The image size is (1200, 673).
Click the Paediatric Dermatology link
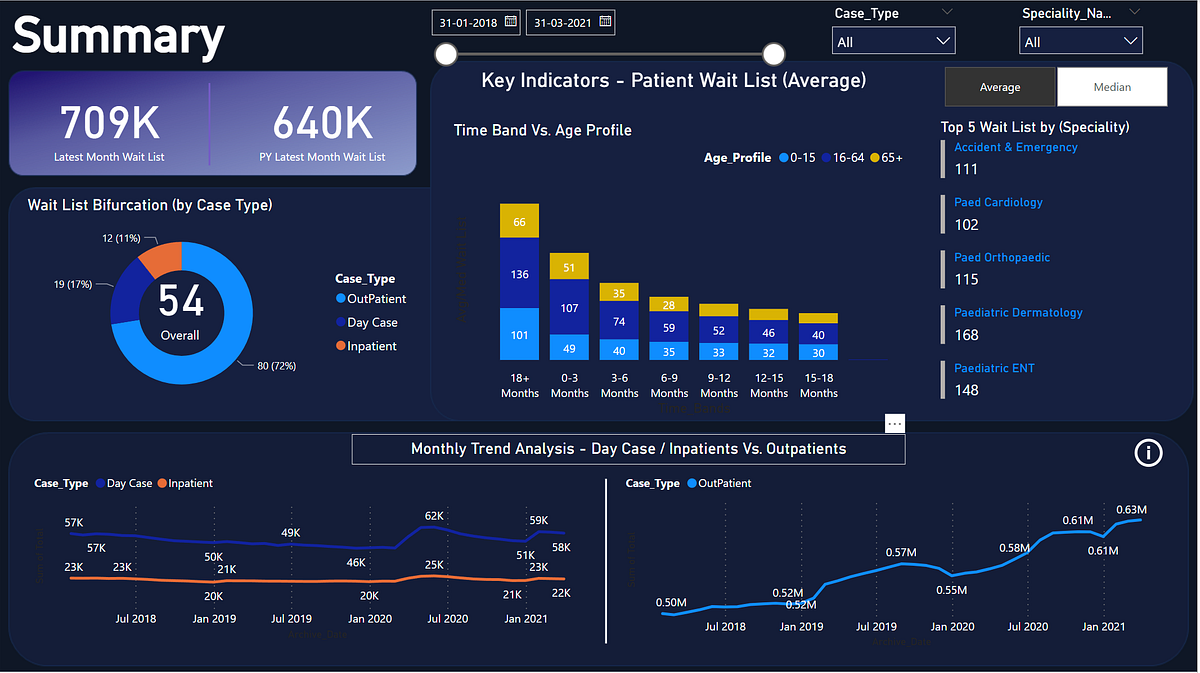pos(1018,312)
